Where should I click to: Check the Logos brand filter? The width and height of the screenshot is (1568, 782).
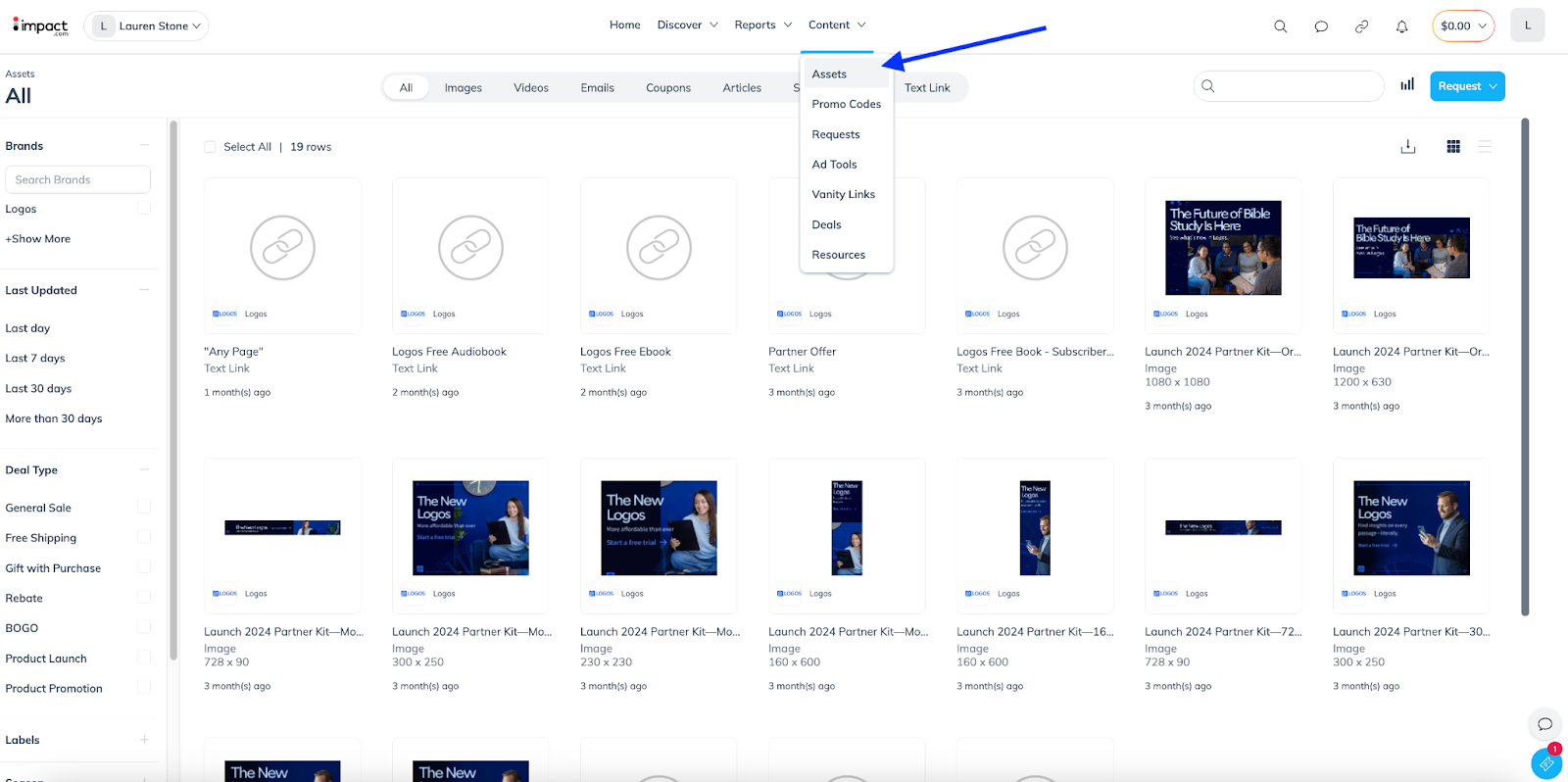coord(144,209)
